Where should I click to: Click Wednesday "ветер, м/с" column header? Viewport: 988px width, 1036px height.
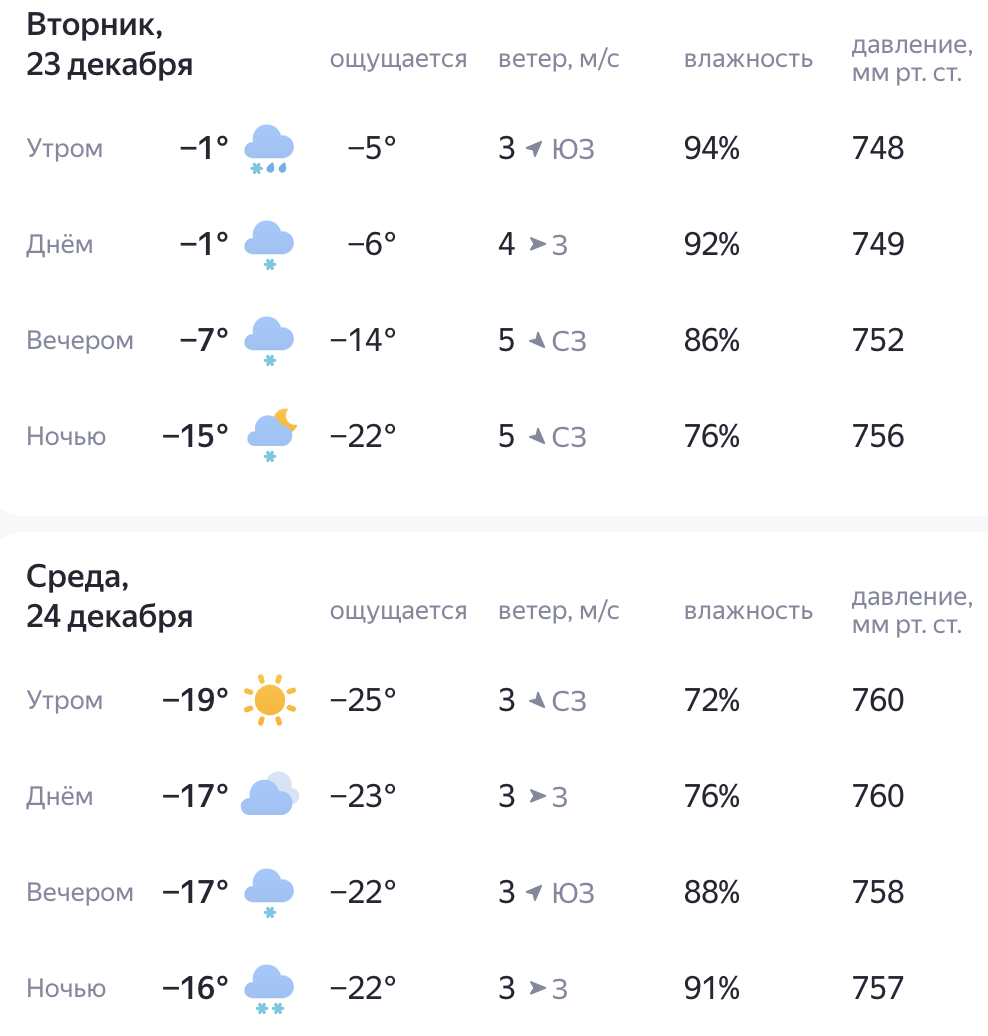click(x=559, y=610)
